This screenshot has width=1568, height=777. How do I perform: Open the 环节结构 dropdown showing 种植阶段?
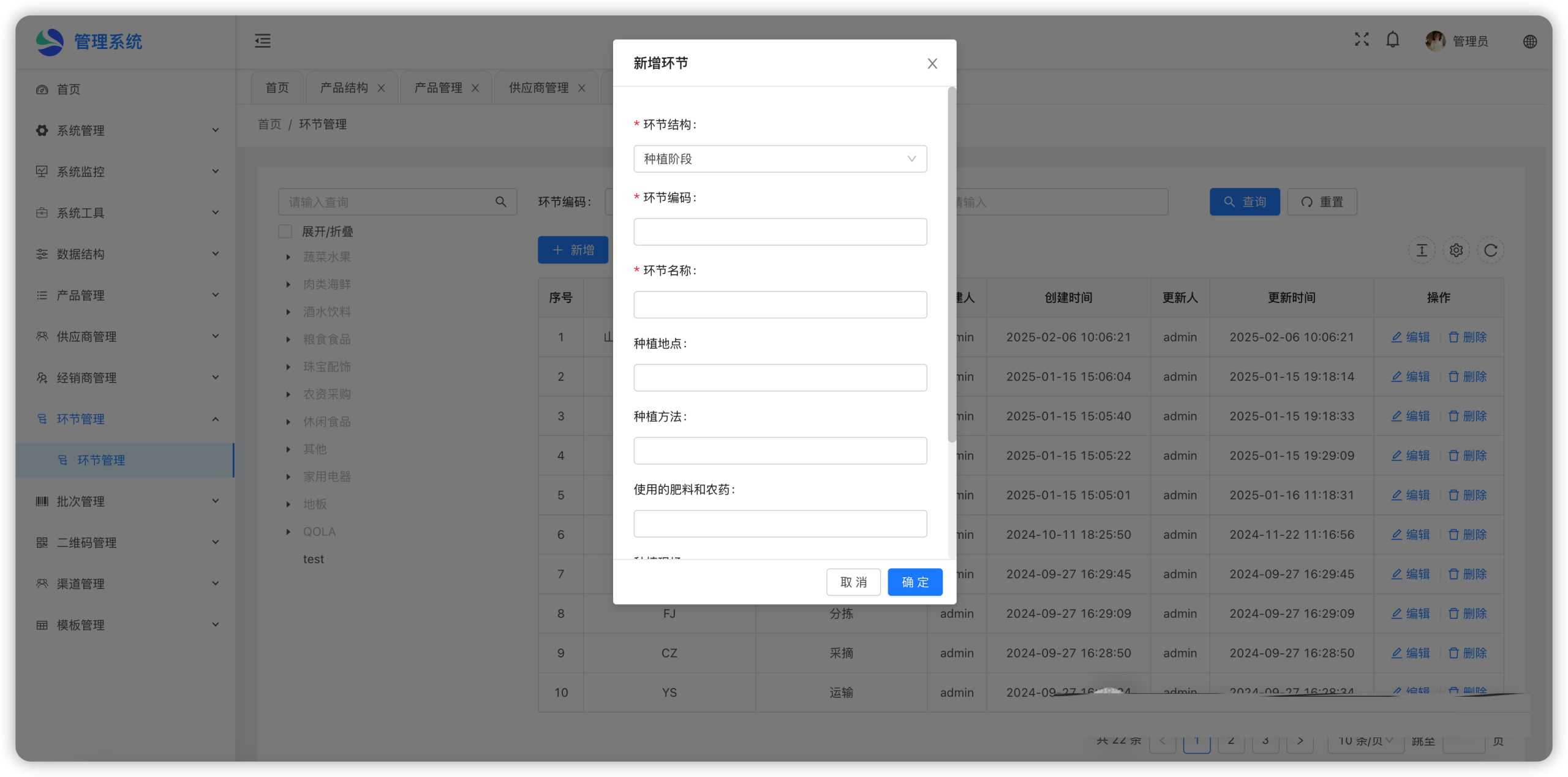click(780, 159)
